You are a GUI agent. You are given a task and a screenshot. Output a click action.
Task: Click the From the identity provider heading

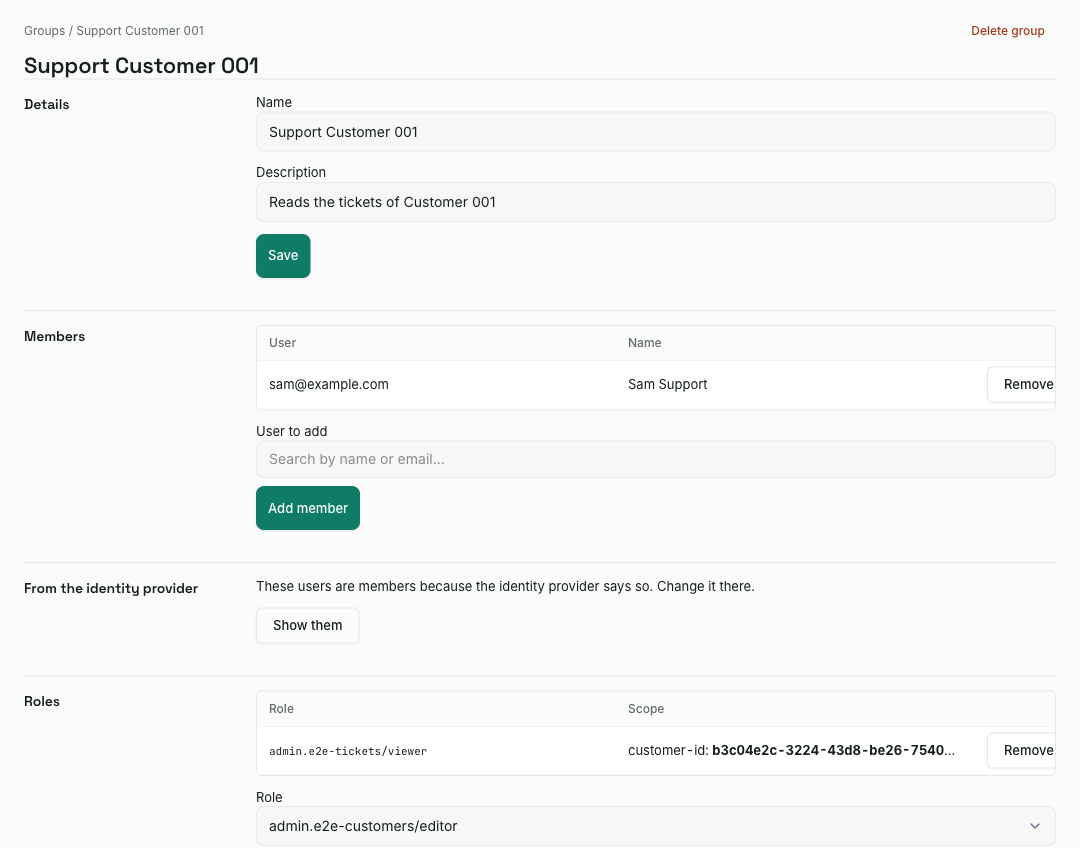click(111, 588)
